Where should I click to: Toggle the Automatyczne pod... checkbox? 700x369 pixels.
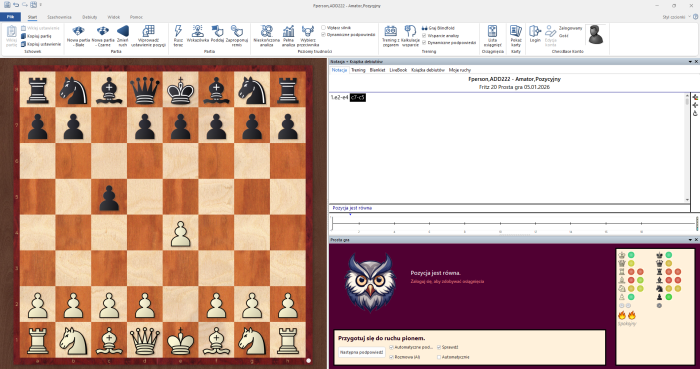pos(392,347)
